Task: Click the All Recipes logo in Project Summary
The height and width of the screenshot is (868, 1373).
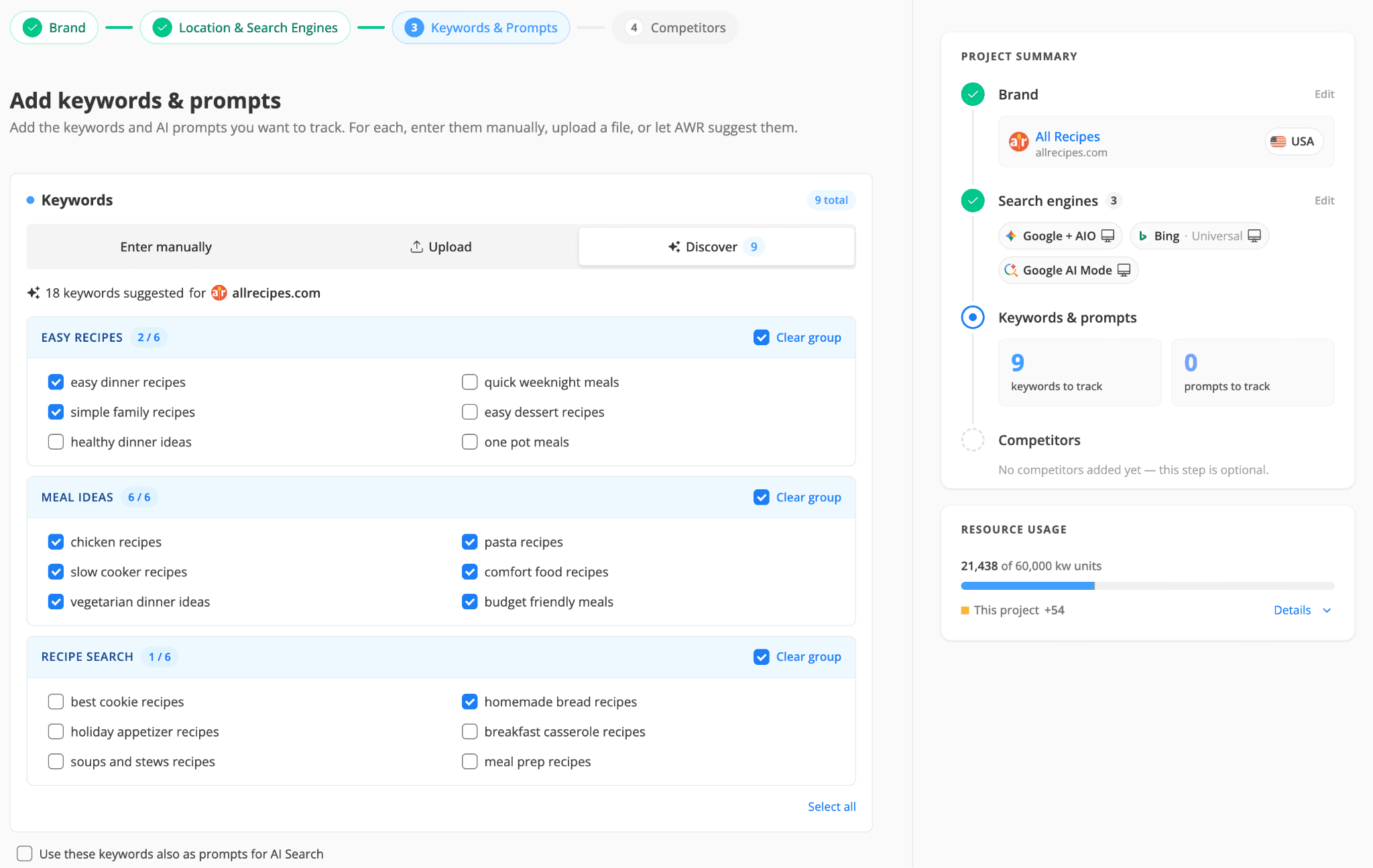Action: pyautogui.click(x=1019, y=141)
